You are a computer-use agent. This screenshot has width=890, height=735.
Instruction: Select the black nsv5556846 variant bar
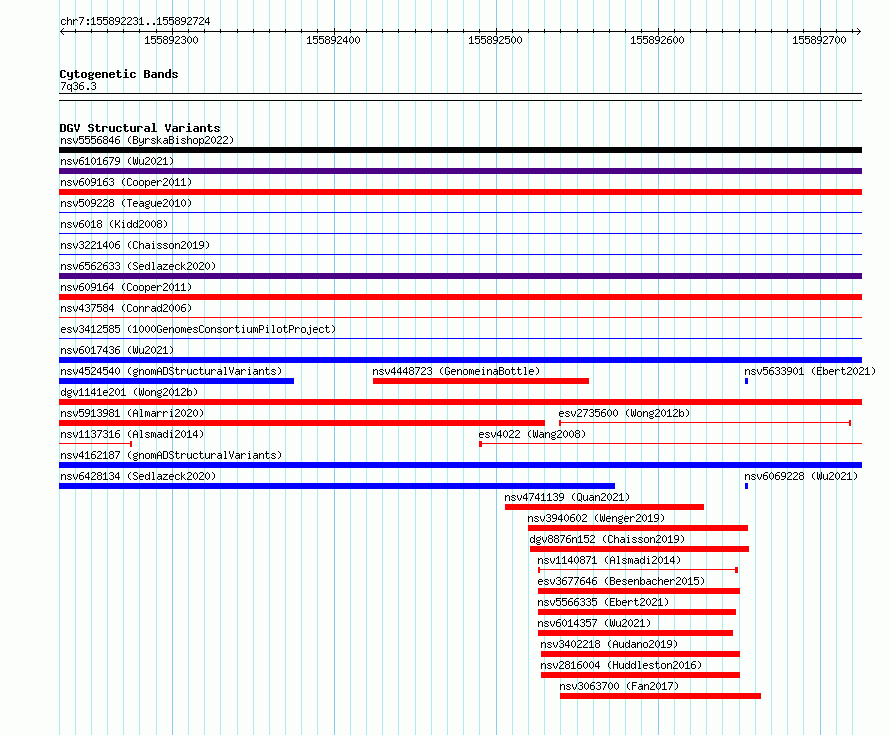pyautogui.click(x=460, y=150)
